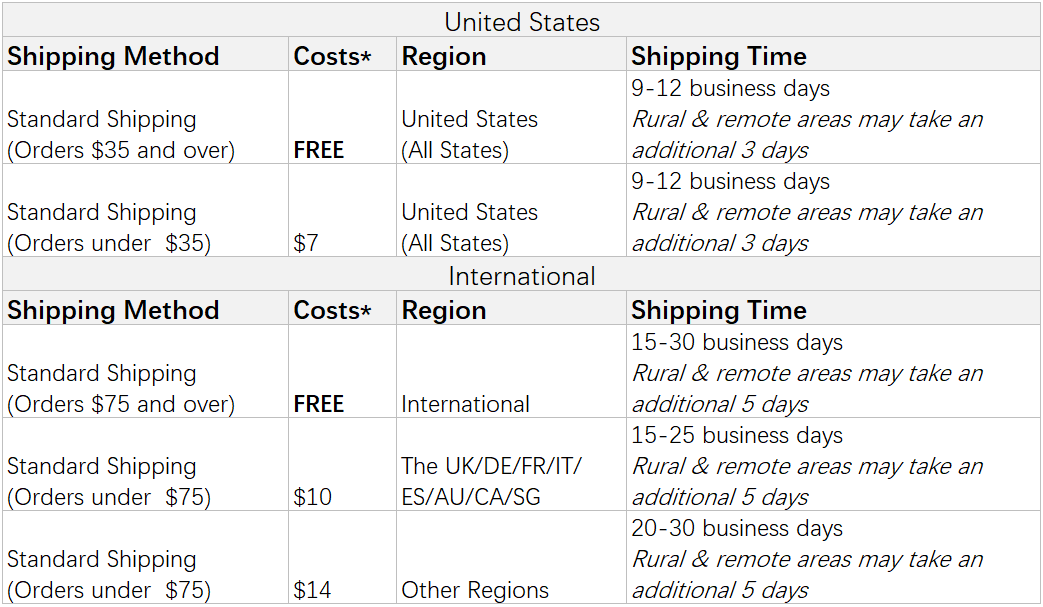Click the "International" region cell beside FREE
This screenshot has width=1043, height=607.
pos(465,404)
